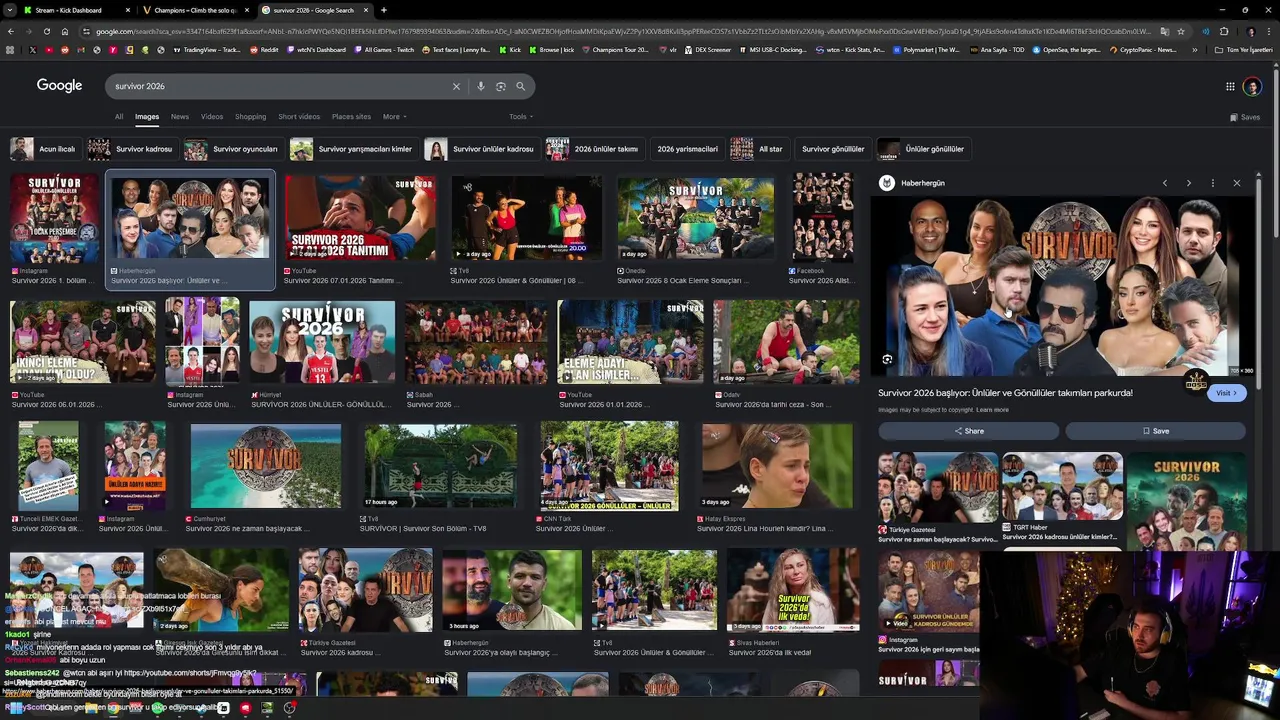The image size is (1280, 720).
Task: Open the Google account avatar
Action: coord(1252,87)
